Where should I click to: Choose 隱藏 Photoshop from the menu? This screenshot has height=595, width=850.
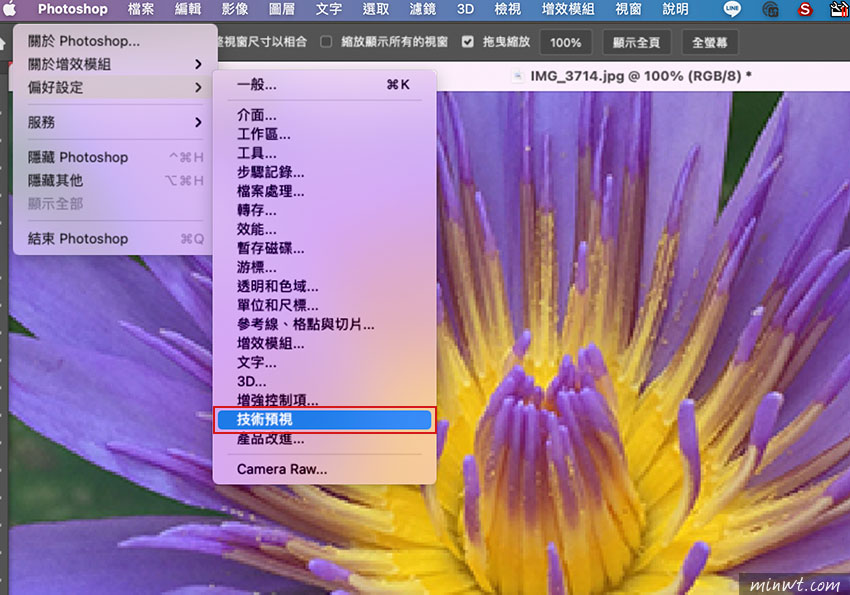click(x=115, y=157)
